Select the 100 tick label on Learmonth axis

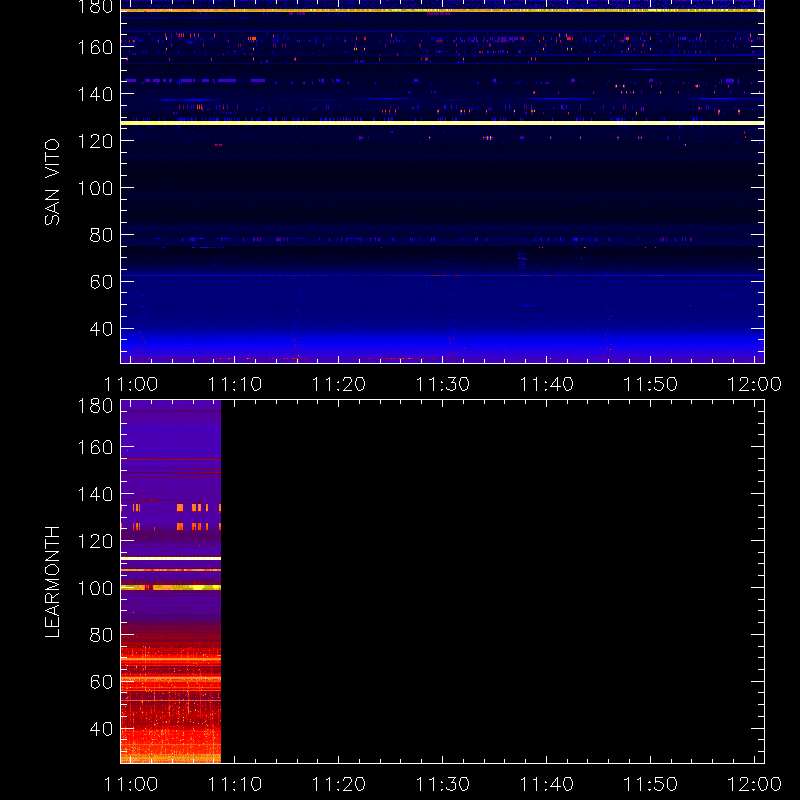[x=95, y=588]
